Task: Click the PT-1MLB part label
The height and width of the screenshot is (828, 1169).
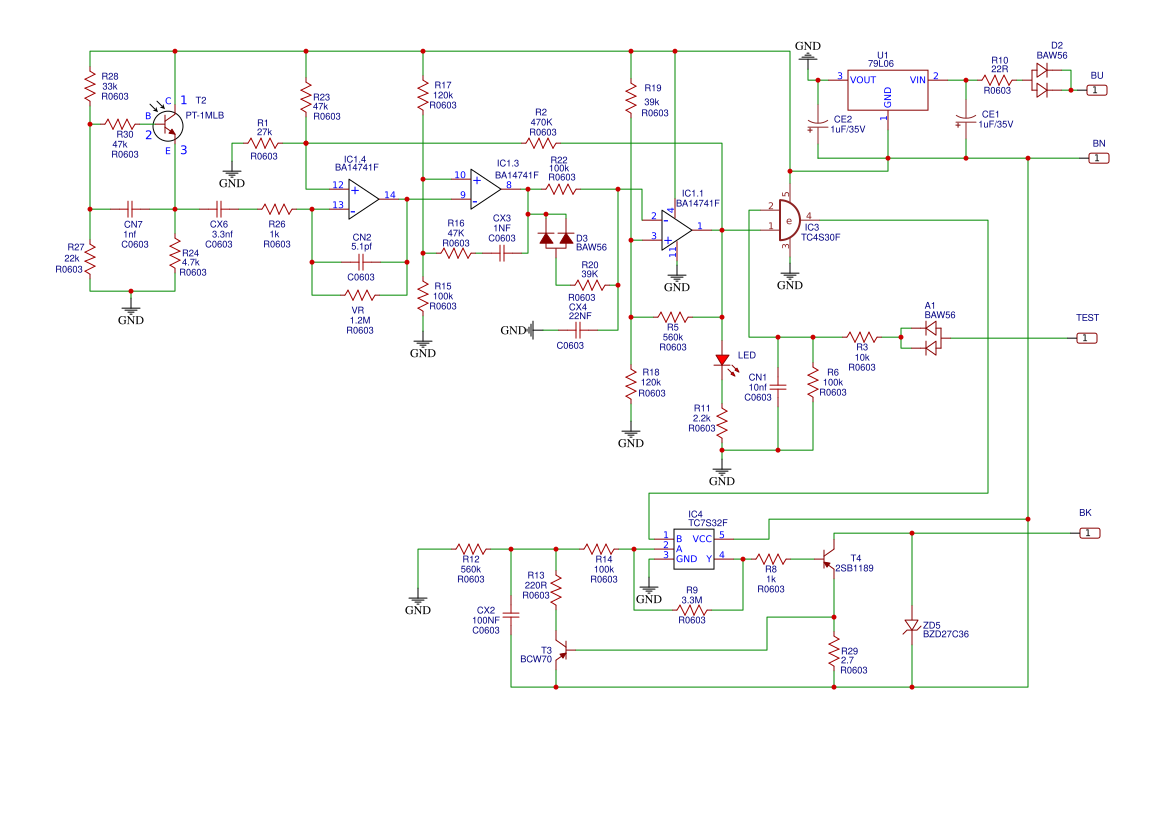Action: pyautogui.click(x=204, y=116)
